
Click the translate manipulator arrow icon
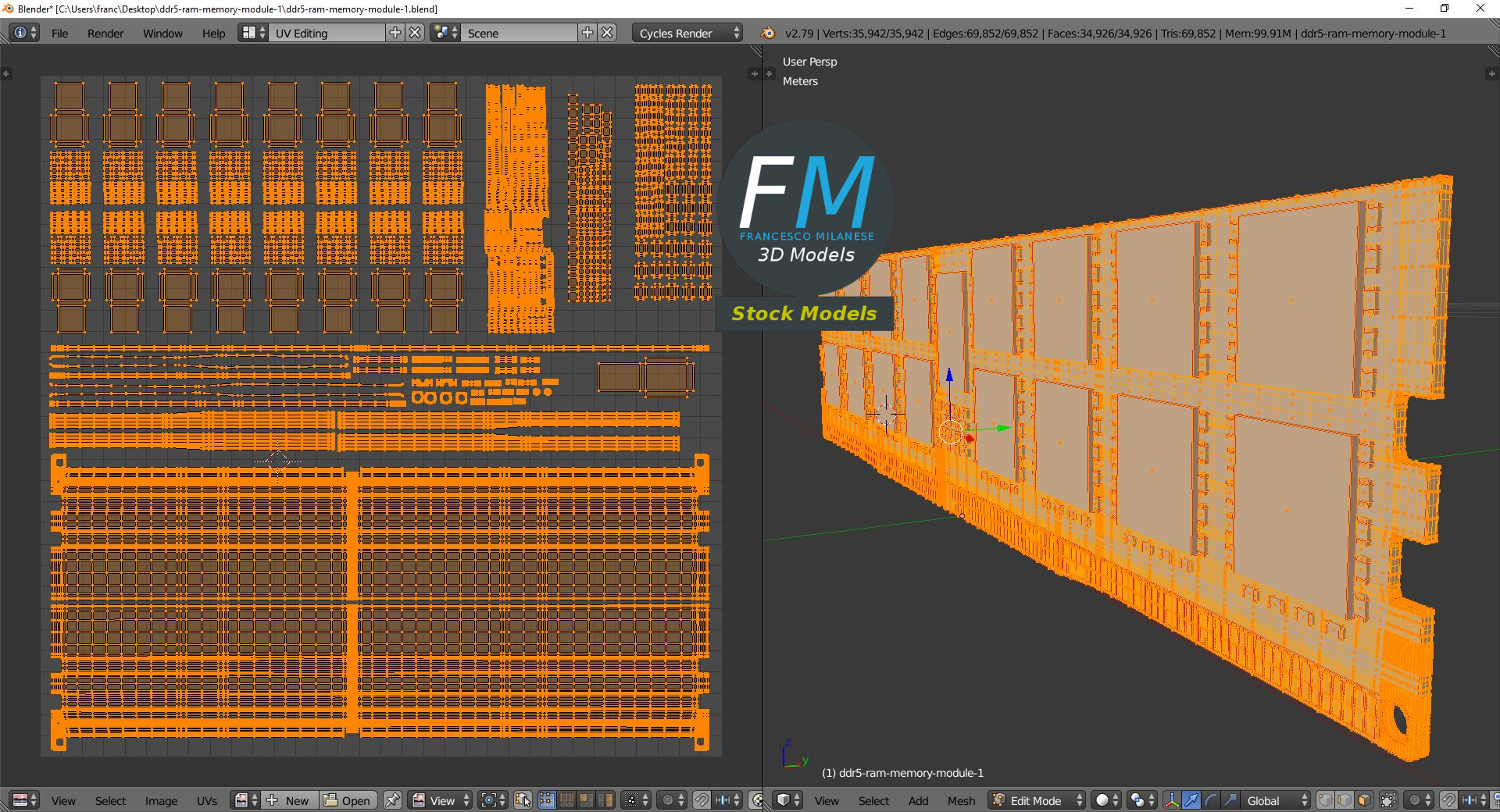pyautogui.click(x=1191, y=800)
